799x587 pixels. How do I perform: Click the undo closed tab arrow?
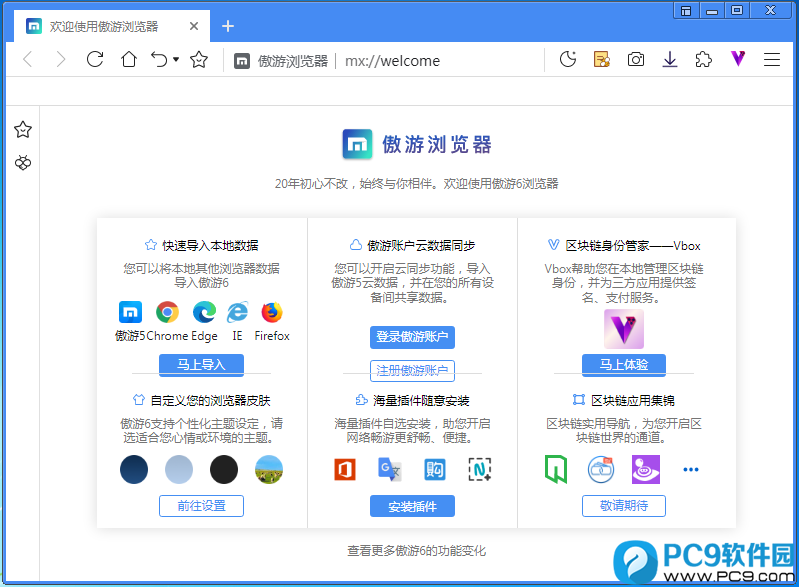159,60
